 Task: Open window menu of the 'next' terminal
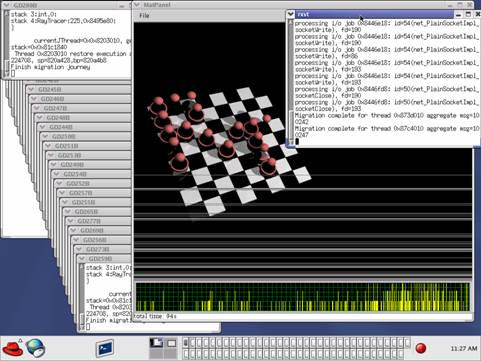coord(291,14)
